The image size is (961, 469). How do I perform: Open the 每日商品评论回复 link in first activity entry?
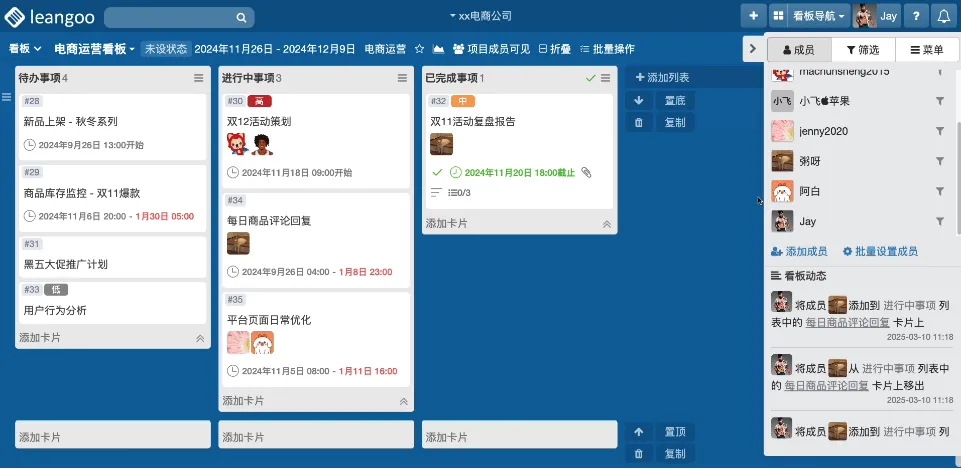click(x=847, y=322)
